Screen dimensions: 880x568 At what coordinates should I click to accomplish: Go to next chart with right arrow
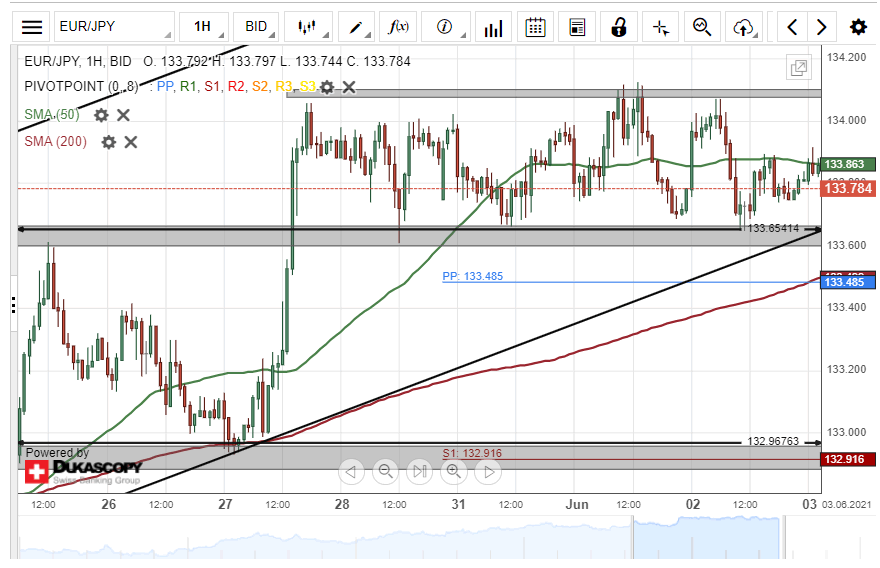822,27
